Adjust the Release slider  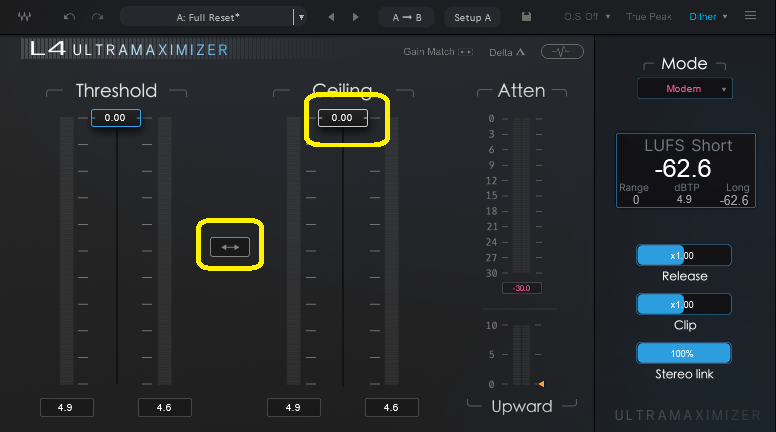click(x=684, y=255)
